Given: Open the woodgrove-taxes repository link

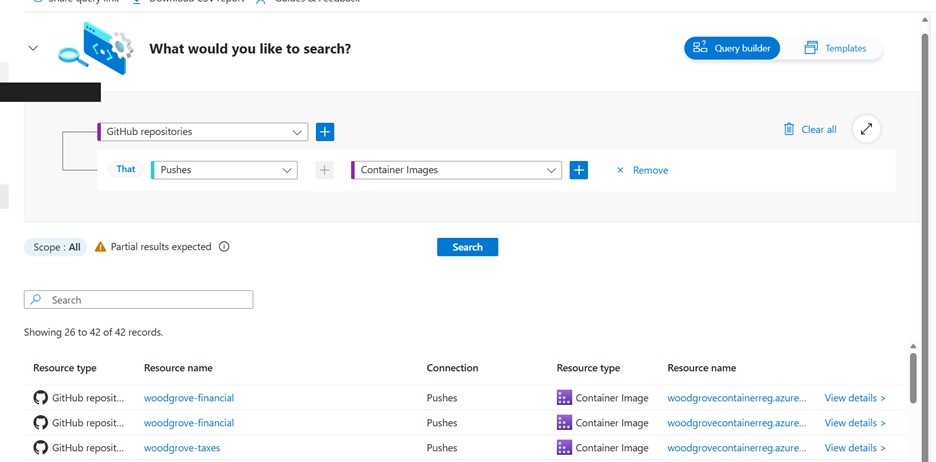Looking at the screenshot, I should click(182, 448).
